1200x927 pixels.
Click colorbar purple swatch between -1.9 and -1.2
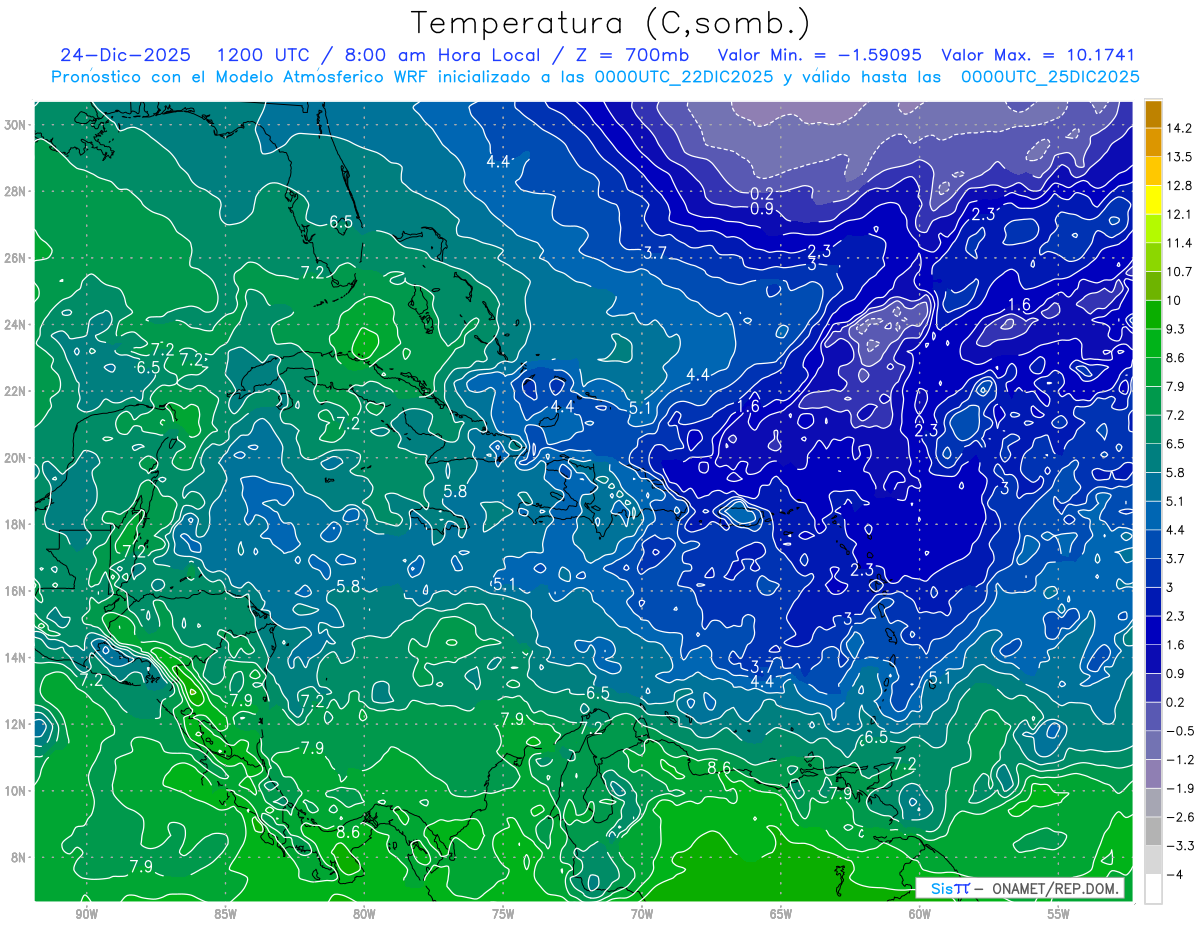(1153, 773)
